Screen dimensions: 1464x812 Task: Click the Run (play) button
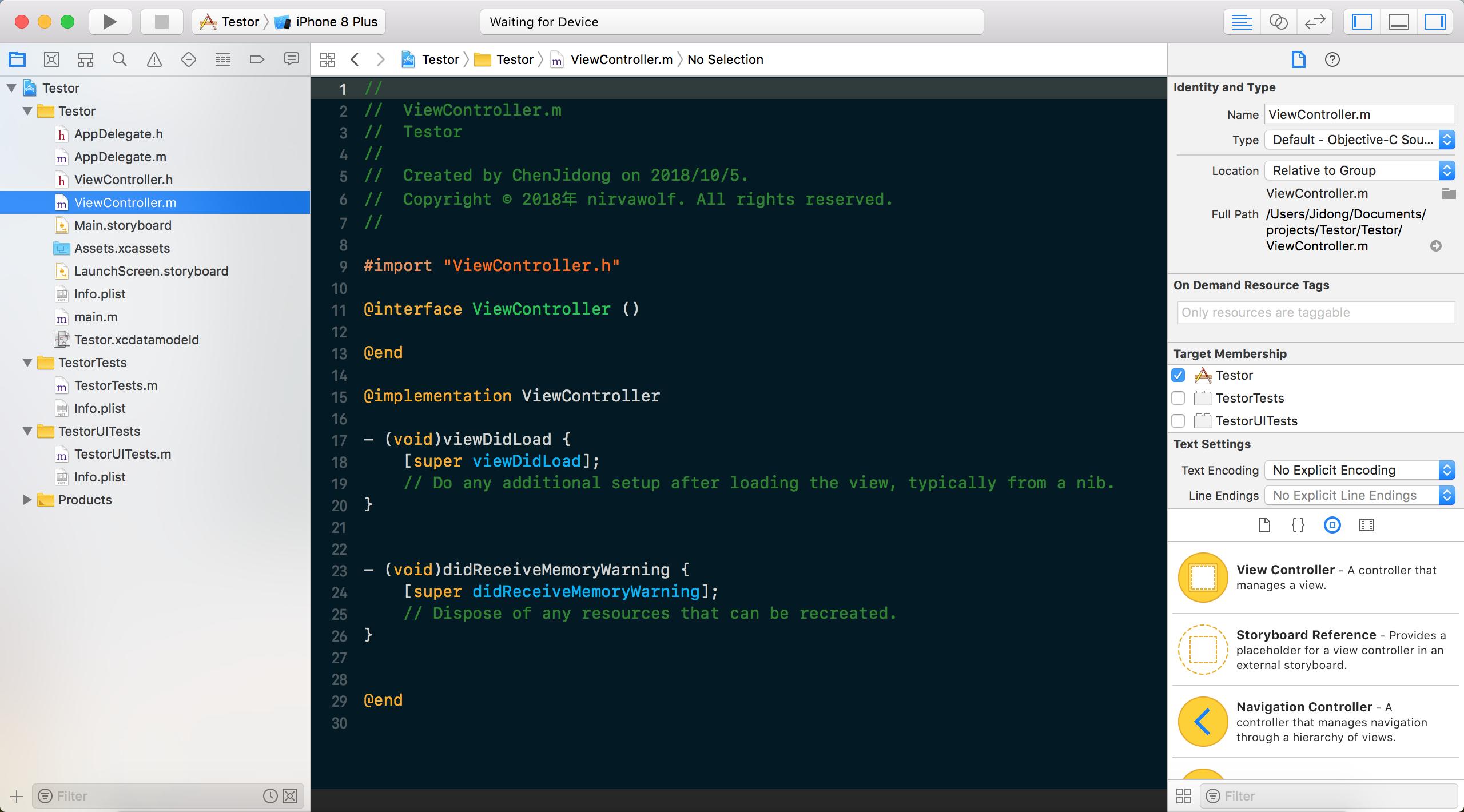[110, 22]
